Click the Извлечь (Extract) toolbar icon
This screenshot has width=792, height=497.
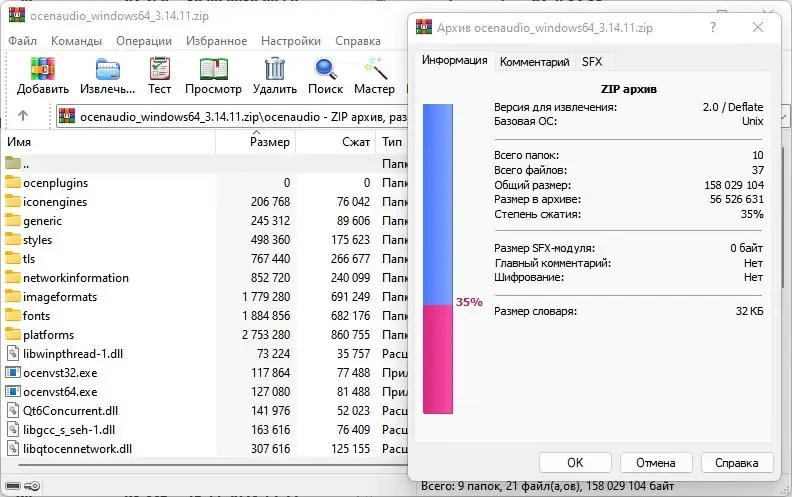pos(108,69)
